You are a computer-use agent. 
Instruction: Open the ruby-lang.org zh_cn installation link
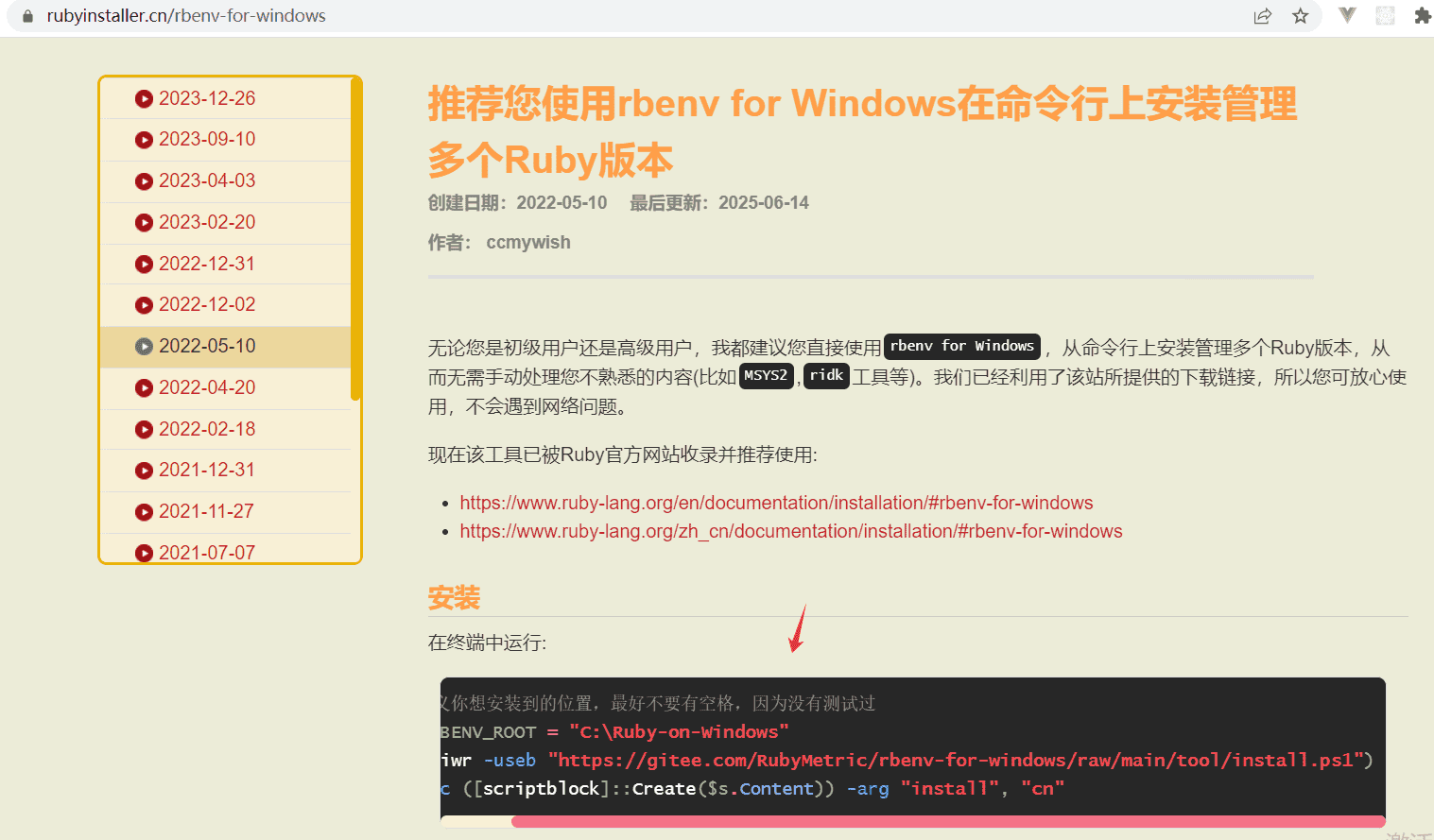pos(791,531)
